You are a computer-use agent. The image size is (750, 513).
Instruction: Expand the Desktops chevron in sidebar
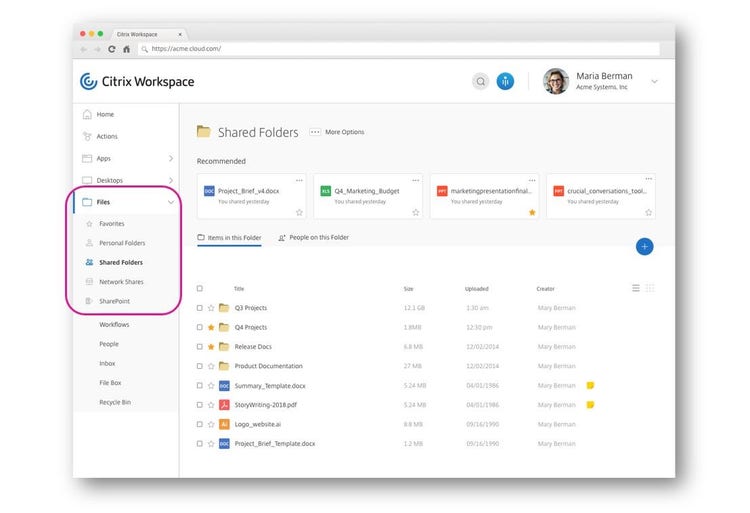tap(171, 180)
